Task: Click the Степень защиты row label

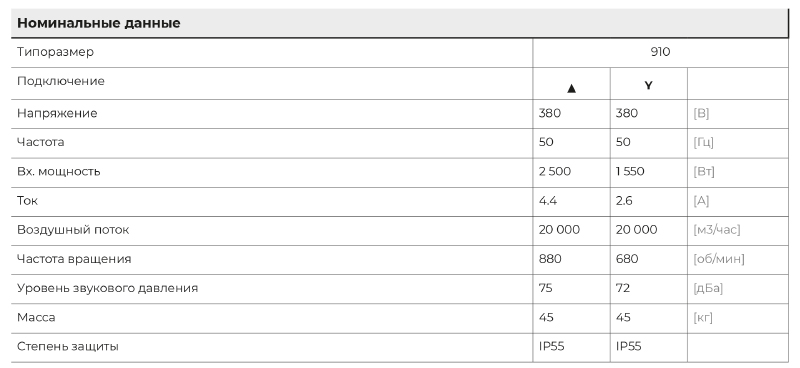Action: (x=68, y=347)
